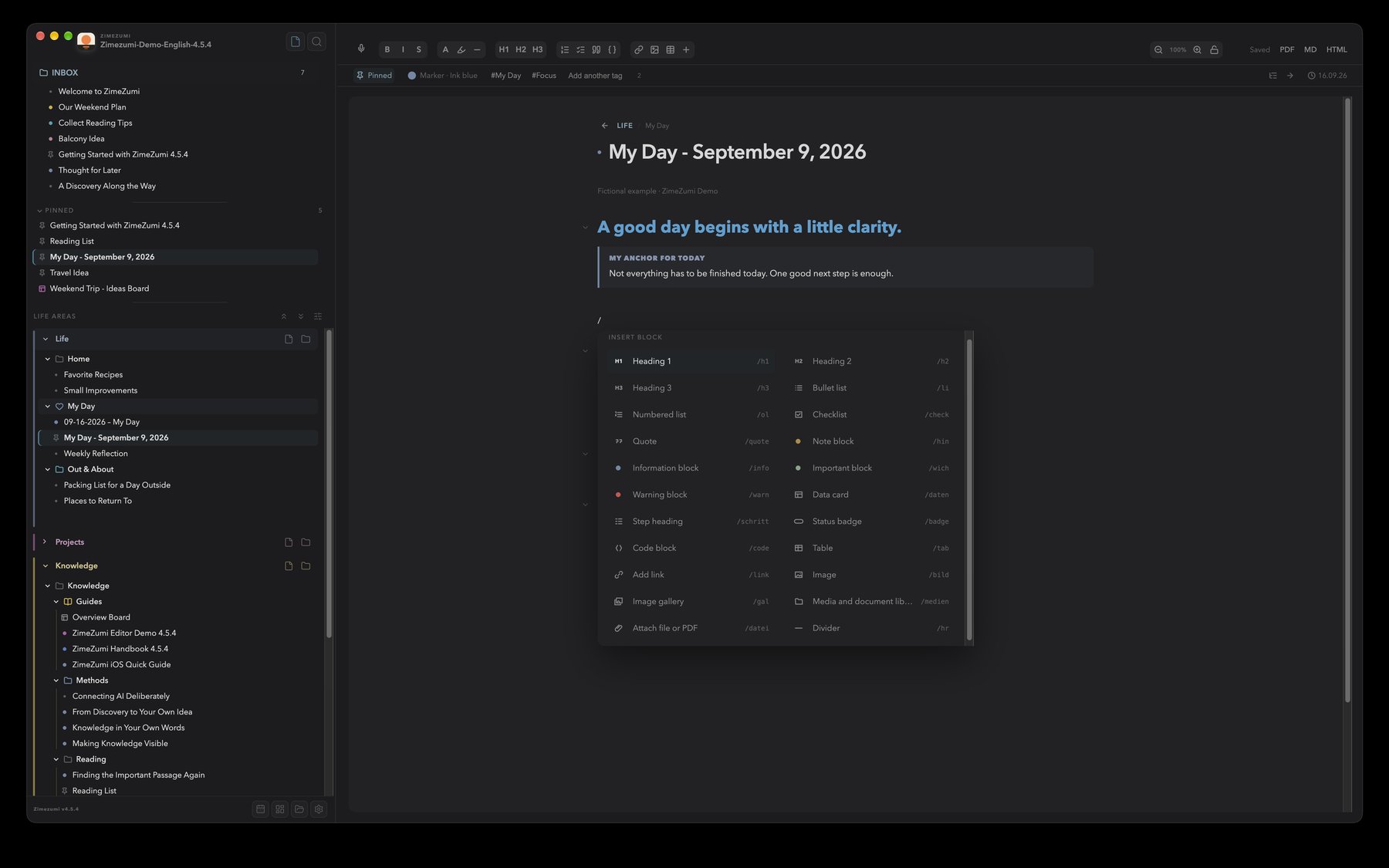Open search with the magnifier icon

pos(316,42)
